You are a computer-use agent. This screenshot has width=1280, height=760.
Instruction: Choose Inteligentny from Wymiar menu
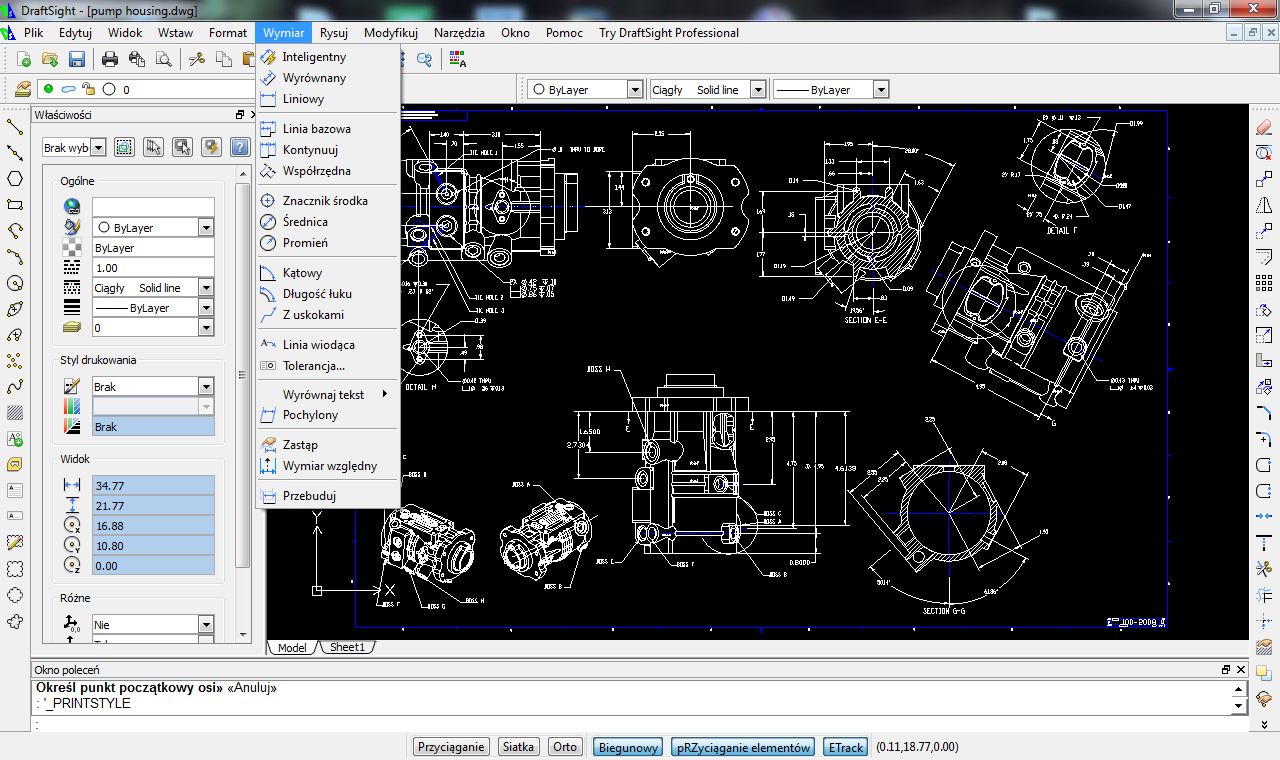[x=328, y=57]
